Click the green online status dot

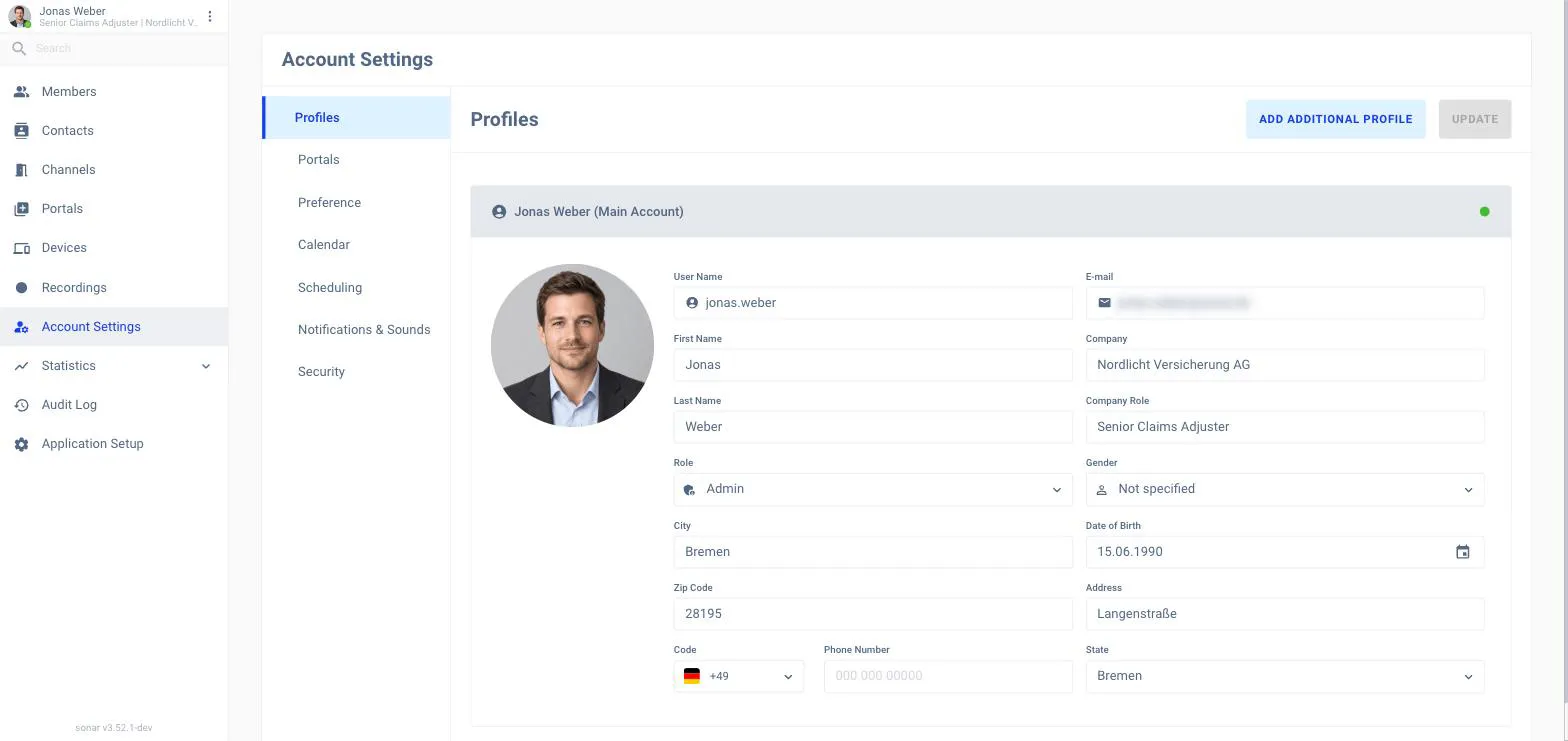point(1484,212)
